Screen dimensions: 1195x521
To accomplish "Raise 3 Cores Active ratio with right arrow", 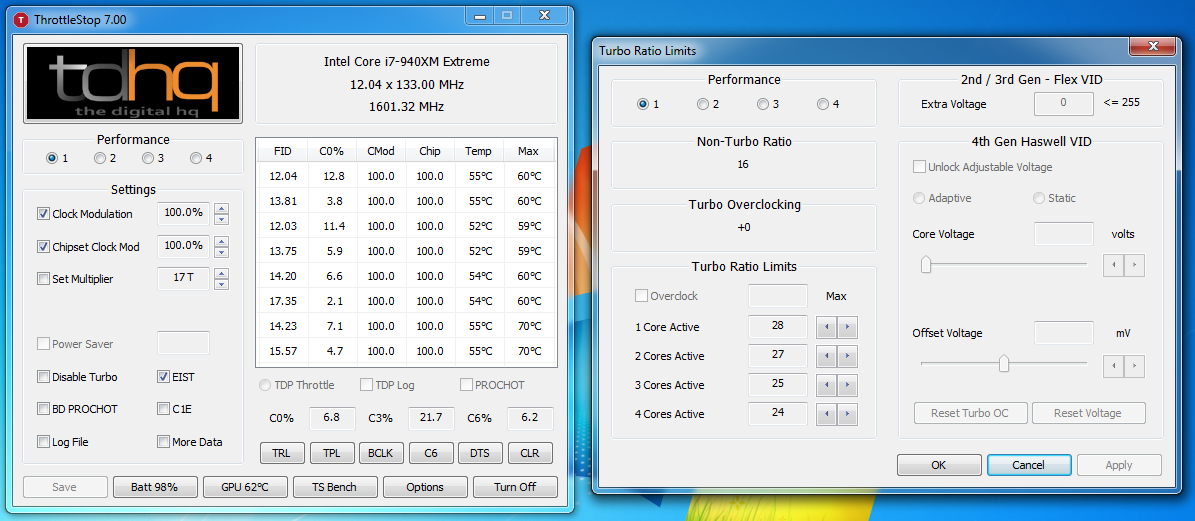I will coord(847,385).
